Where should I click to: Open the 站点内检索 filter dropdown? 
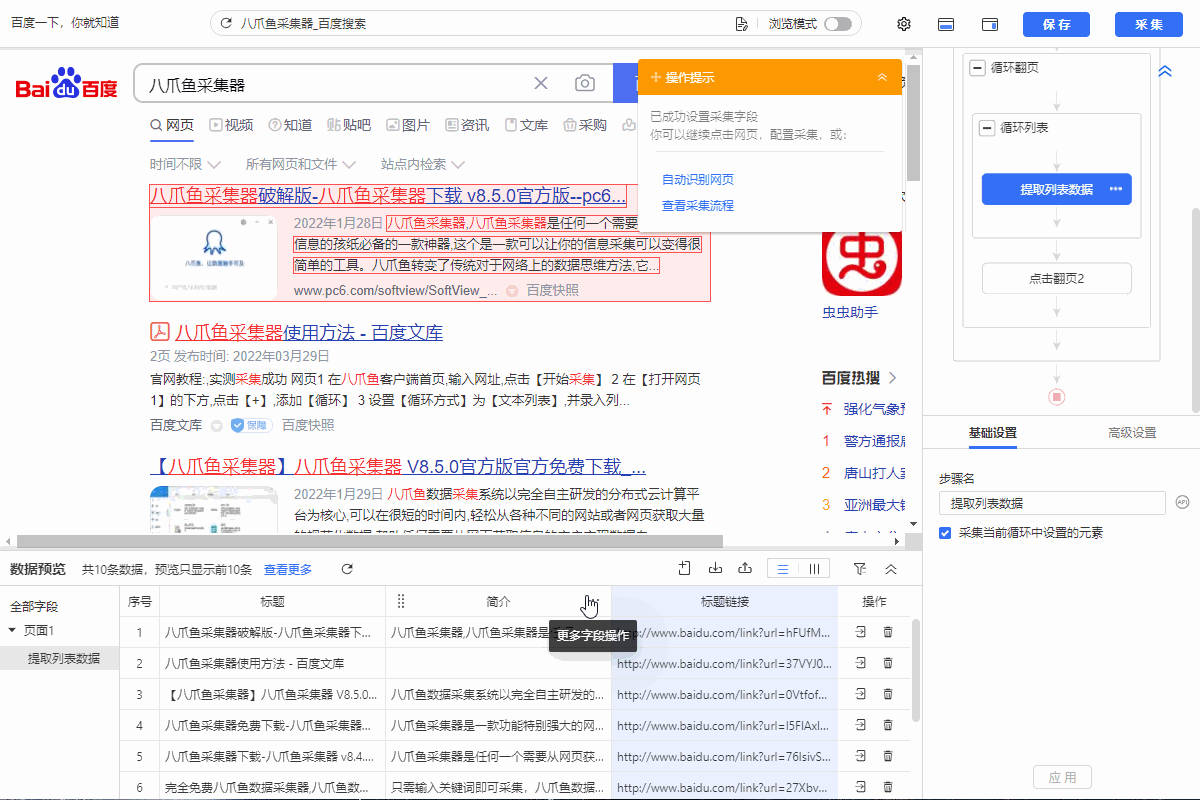tap(423, 164)
